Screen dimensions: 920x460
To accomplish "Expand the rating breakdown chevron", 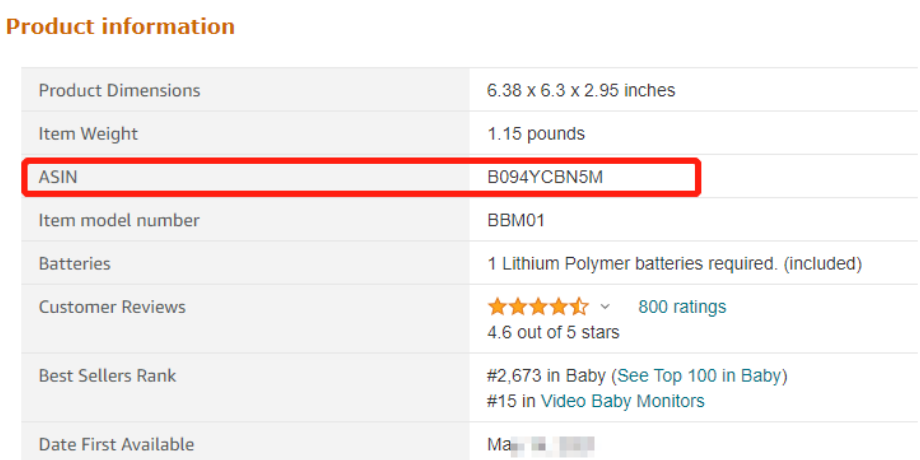I will pos(606,307).
